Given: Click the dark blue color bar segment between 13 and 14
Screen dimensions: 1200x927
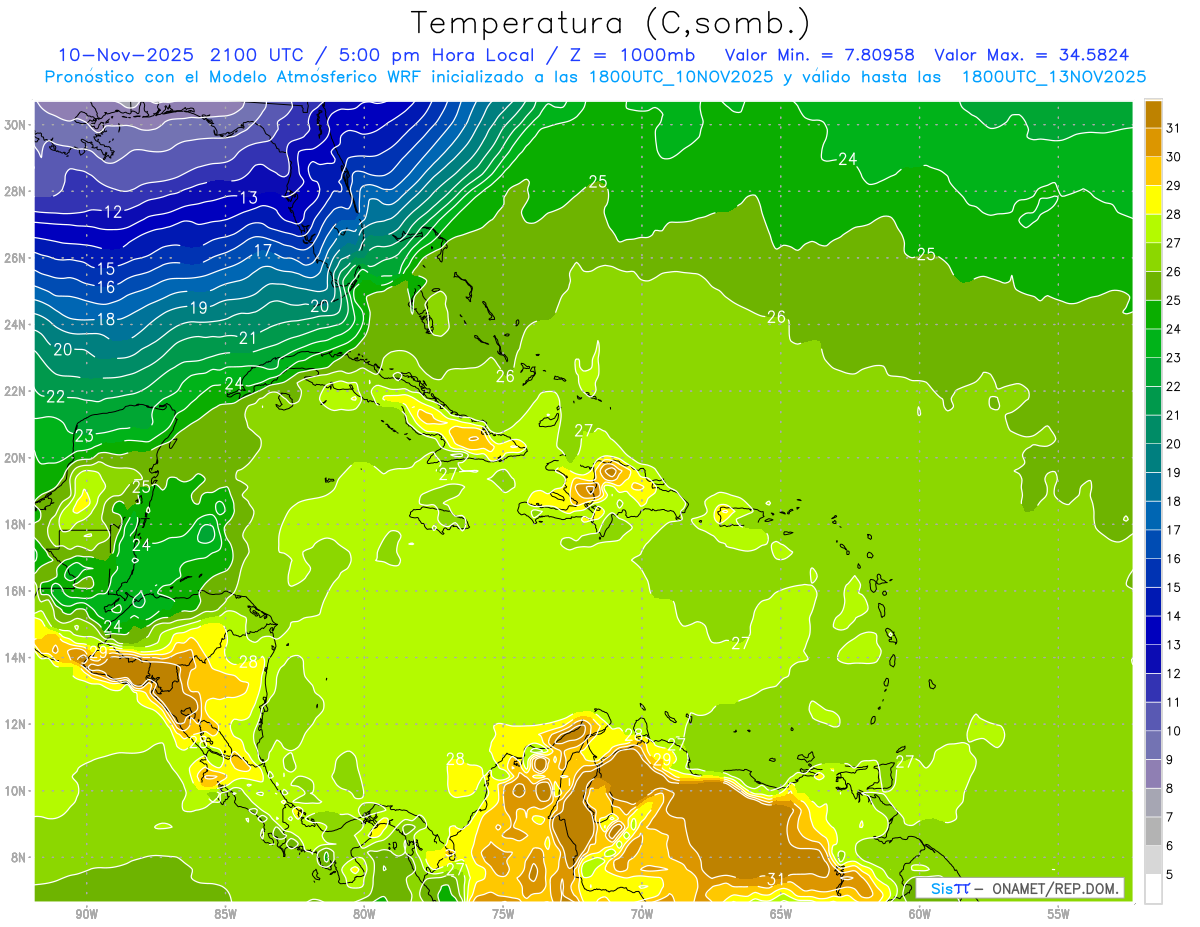Looking at the screenshot, I should click(1153, 630).
